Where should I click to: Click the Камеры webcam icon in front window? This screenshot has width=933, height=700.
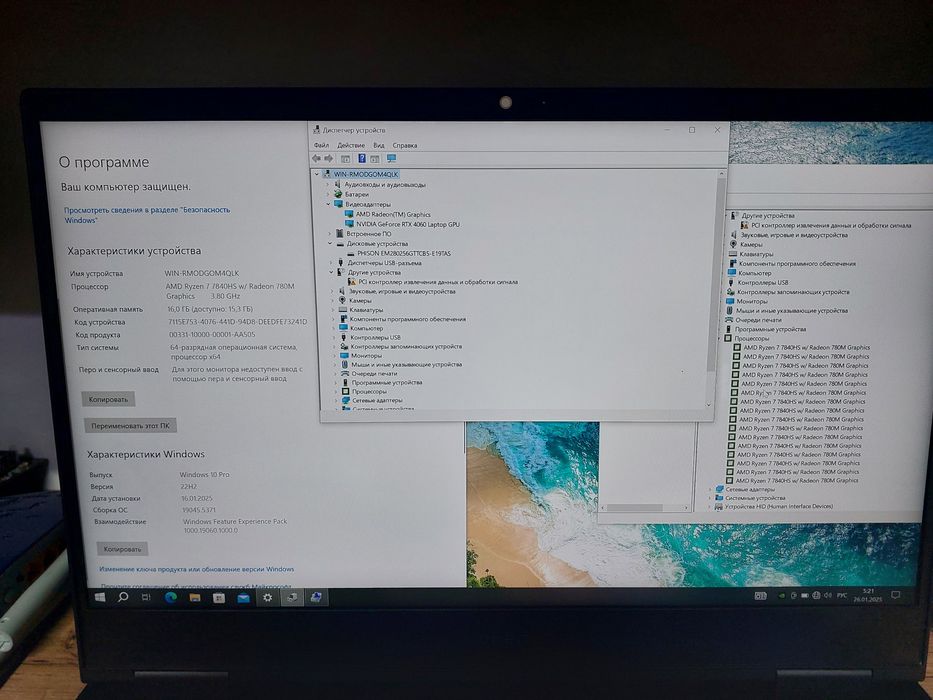coord(342,301)
